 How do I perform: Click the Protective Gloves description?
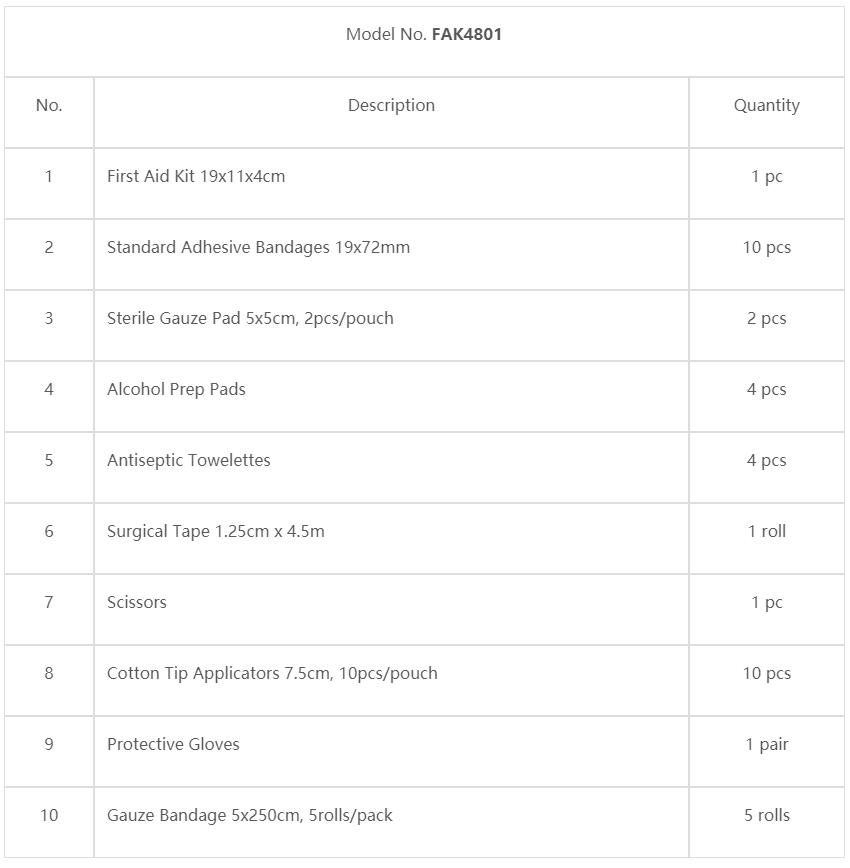(173, 744)
